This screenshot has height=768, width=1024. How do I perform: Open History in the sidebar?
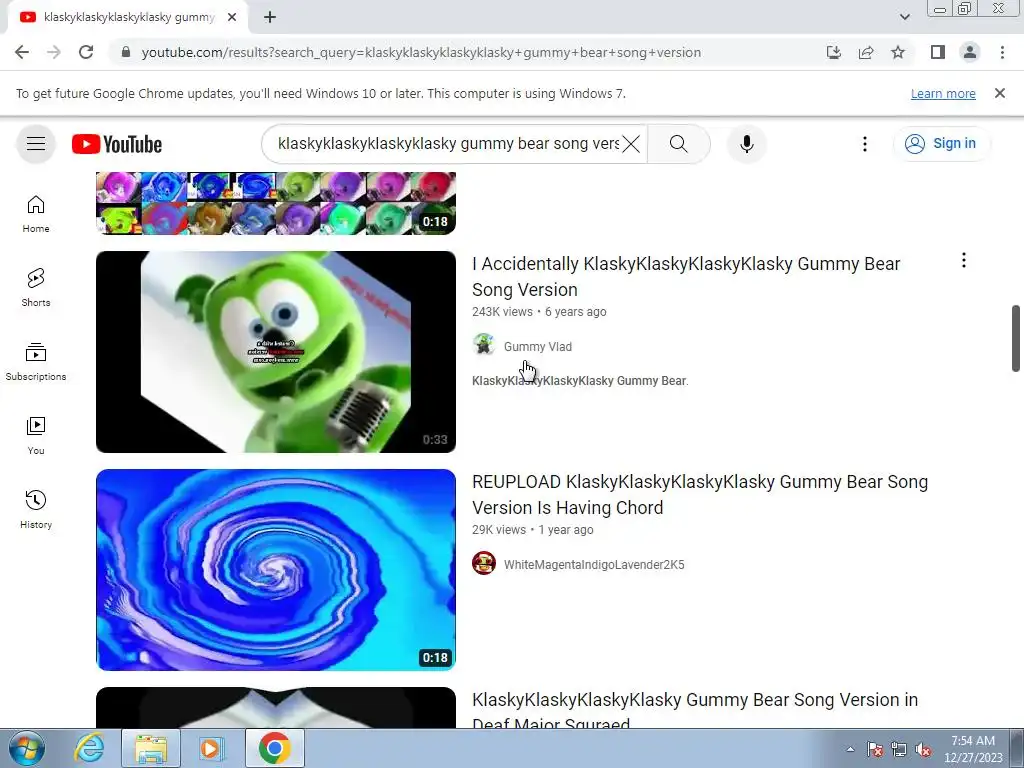click(36, 509)
